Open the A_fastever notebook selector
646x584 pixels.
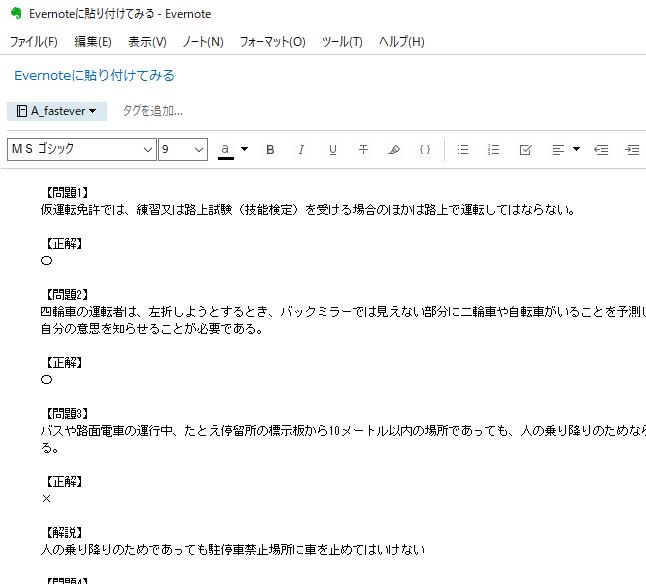click(x=56, y=111)
